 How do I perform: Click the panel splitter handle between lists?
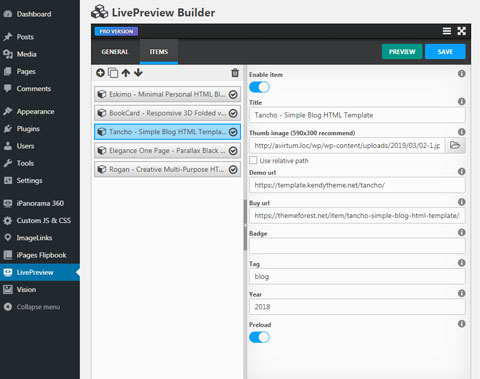(x=245, y=225)
